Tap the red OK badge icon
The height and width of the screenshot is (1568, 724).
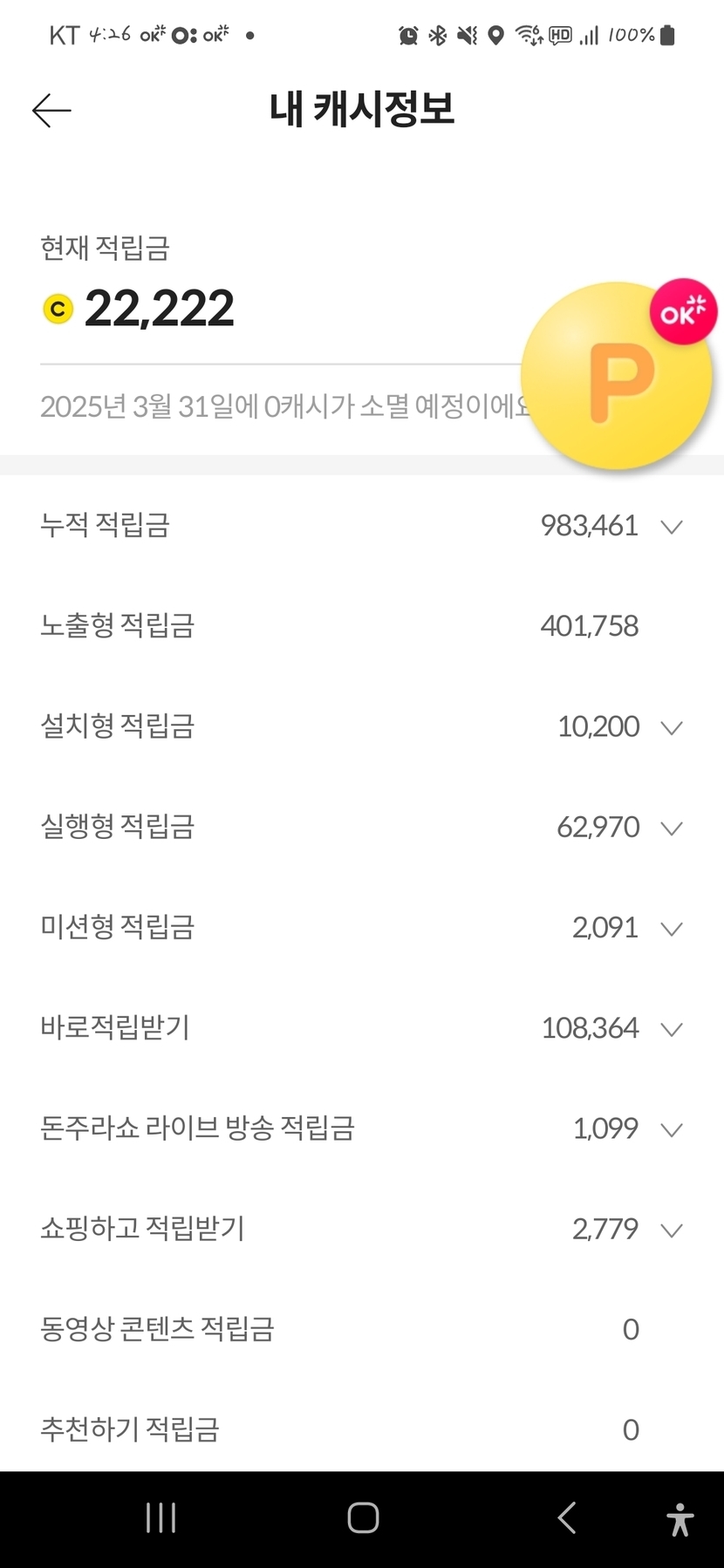683,311
